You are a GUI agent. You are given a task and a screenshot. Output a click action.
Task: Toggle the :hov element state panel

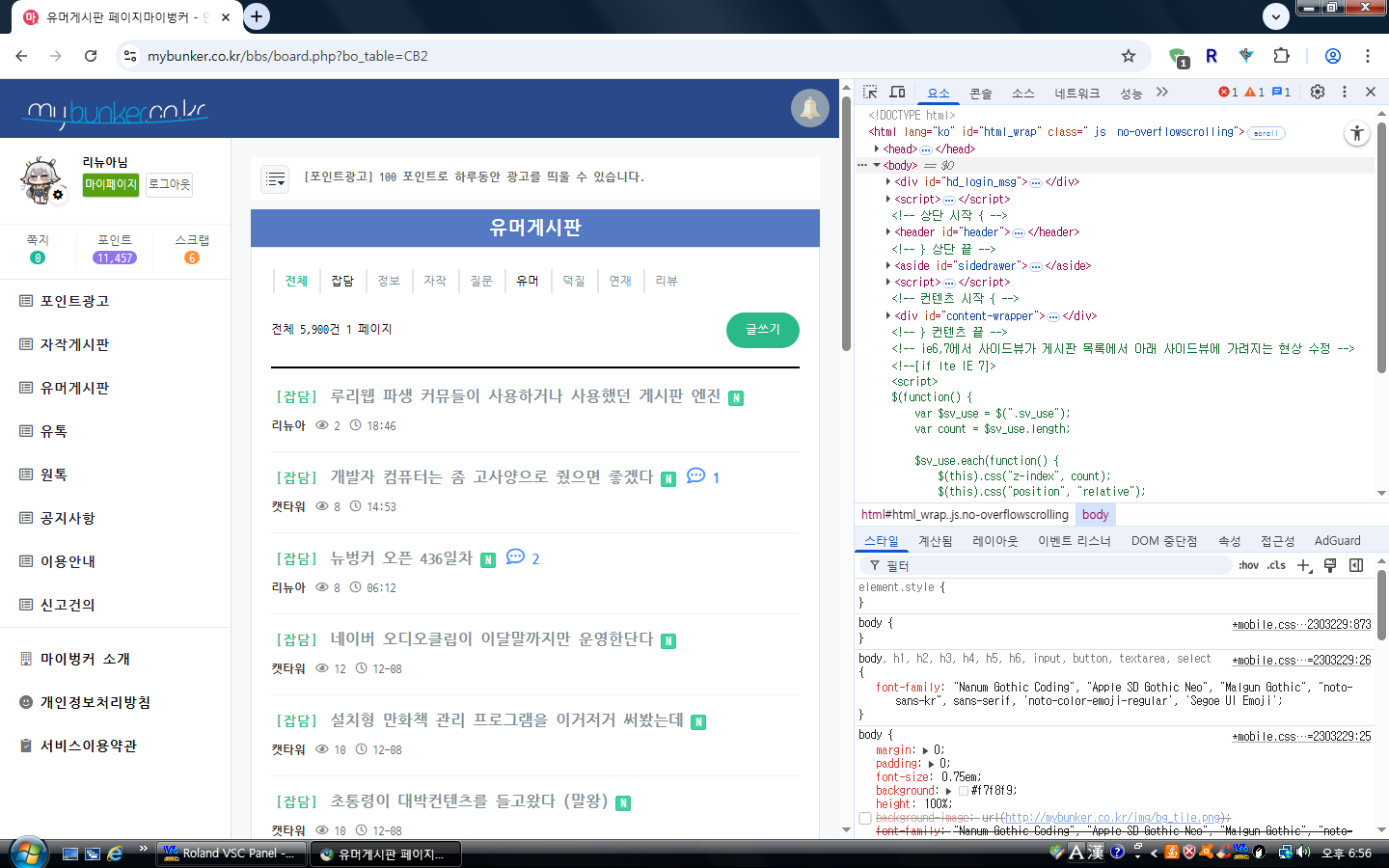(1248, 566)
